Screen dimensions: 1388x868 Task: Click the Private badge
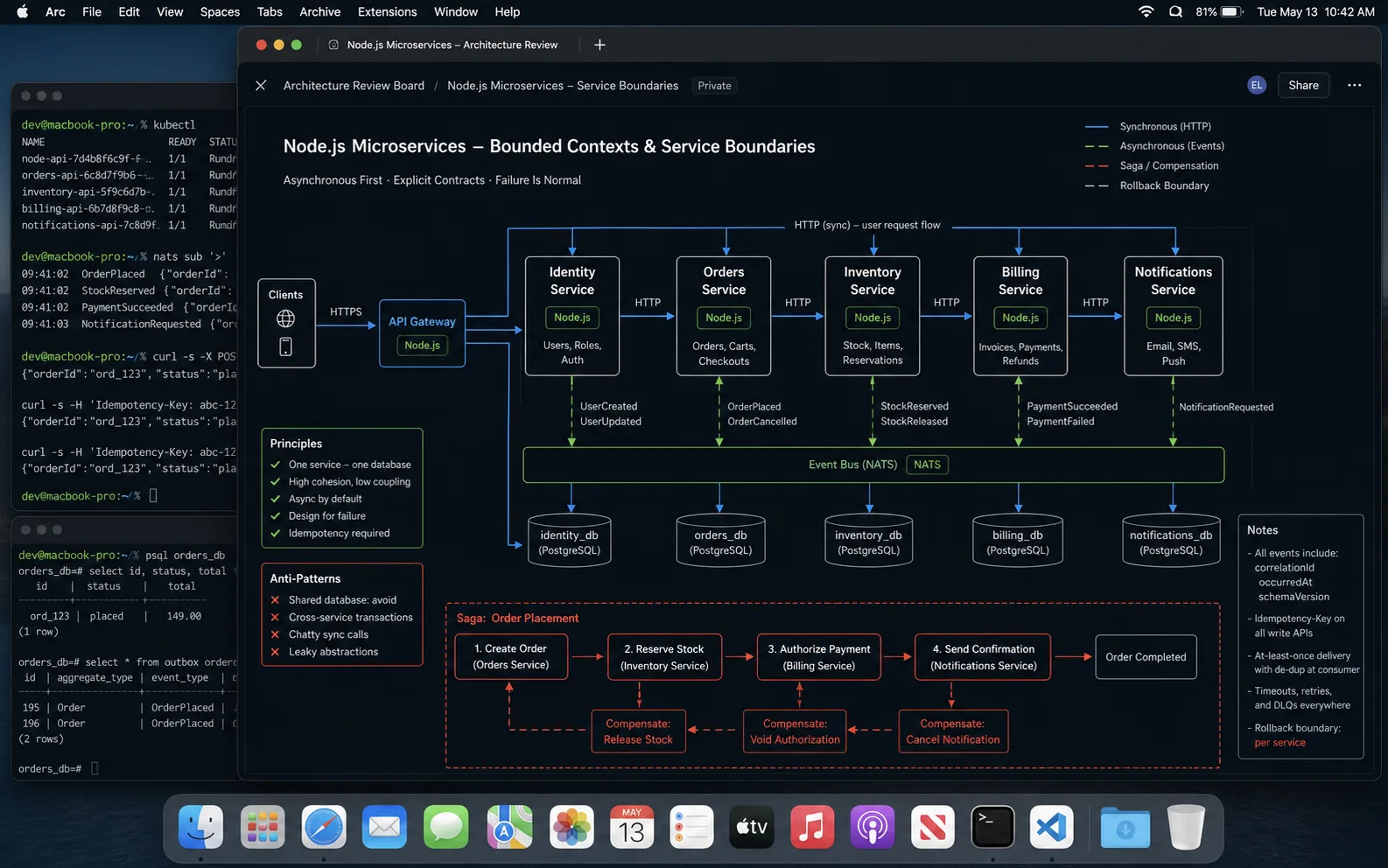[x=714, y=86]
